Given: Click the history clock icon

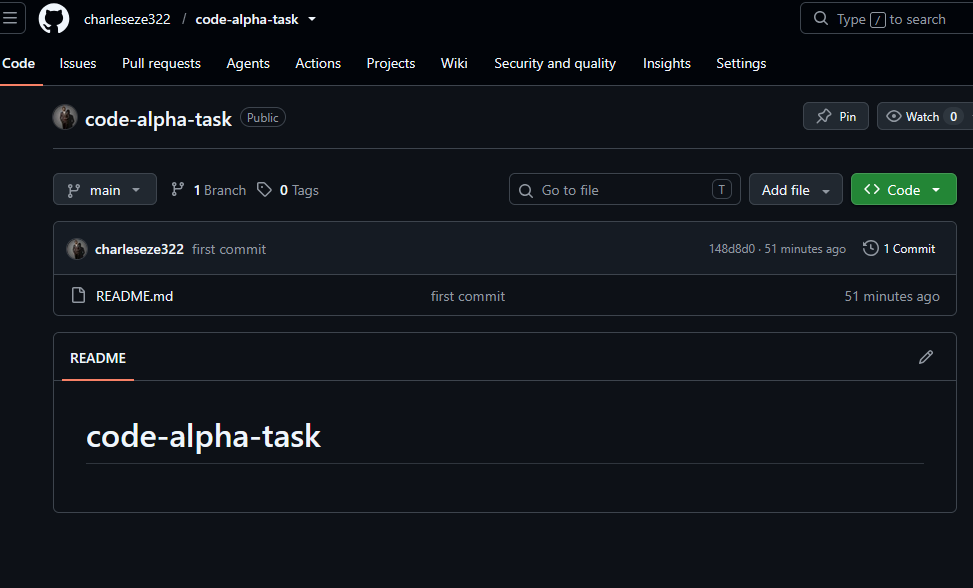Looking at the screenshot, I should coord(871,248).
